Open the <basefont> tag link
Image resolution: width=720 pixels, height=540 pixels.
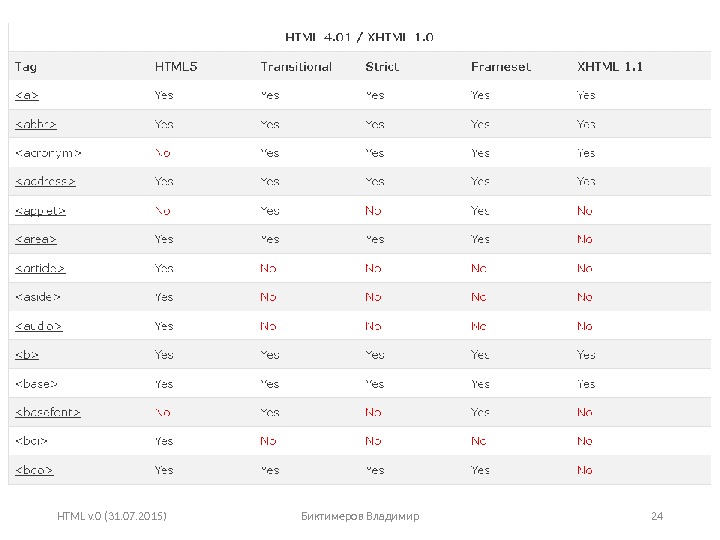(x=47, y=412)
